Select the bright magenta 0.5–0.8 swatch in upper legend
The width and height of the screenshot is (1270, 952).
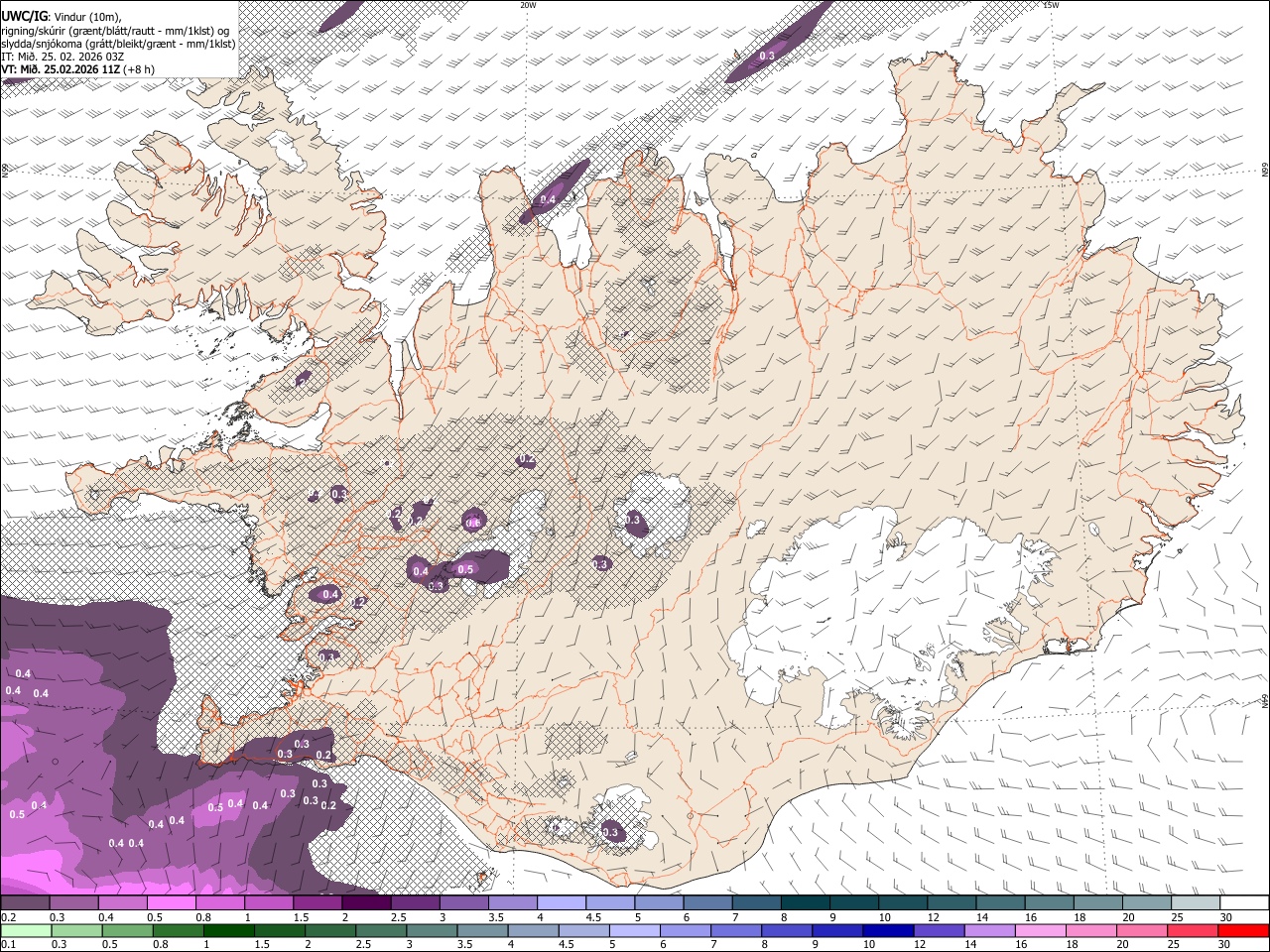(x=172, y=903)
